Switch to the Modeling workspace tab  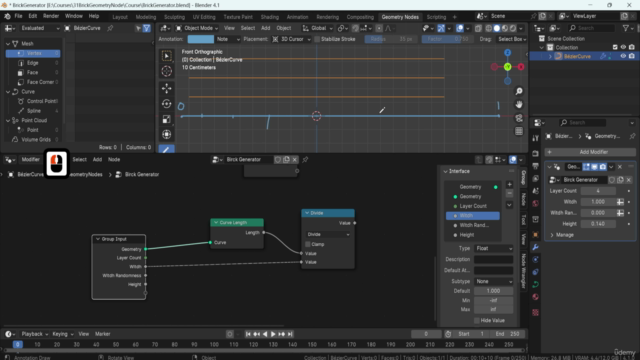point(146,17)
